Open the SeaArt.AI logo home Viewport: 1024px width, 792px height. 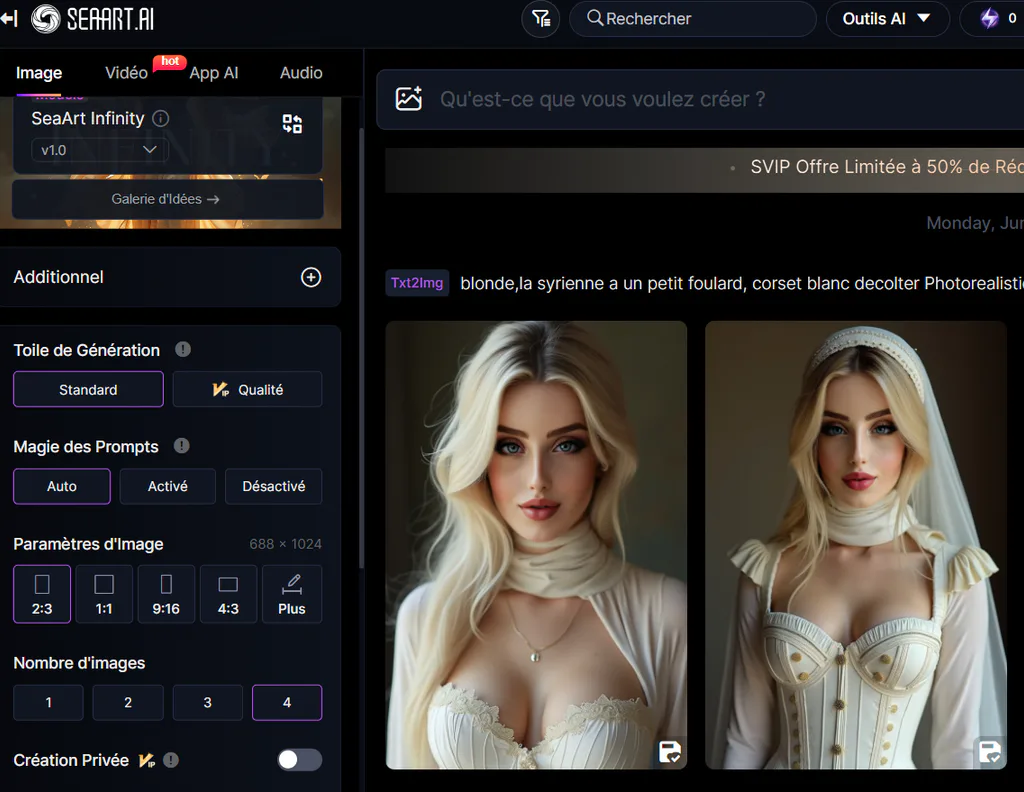93,19
